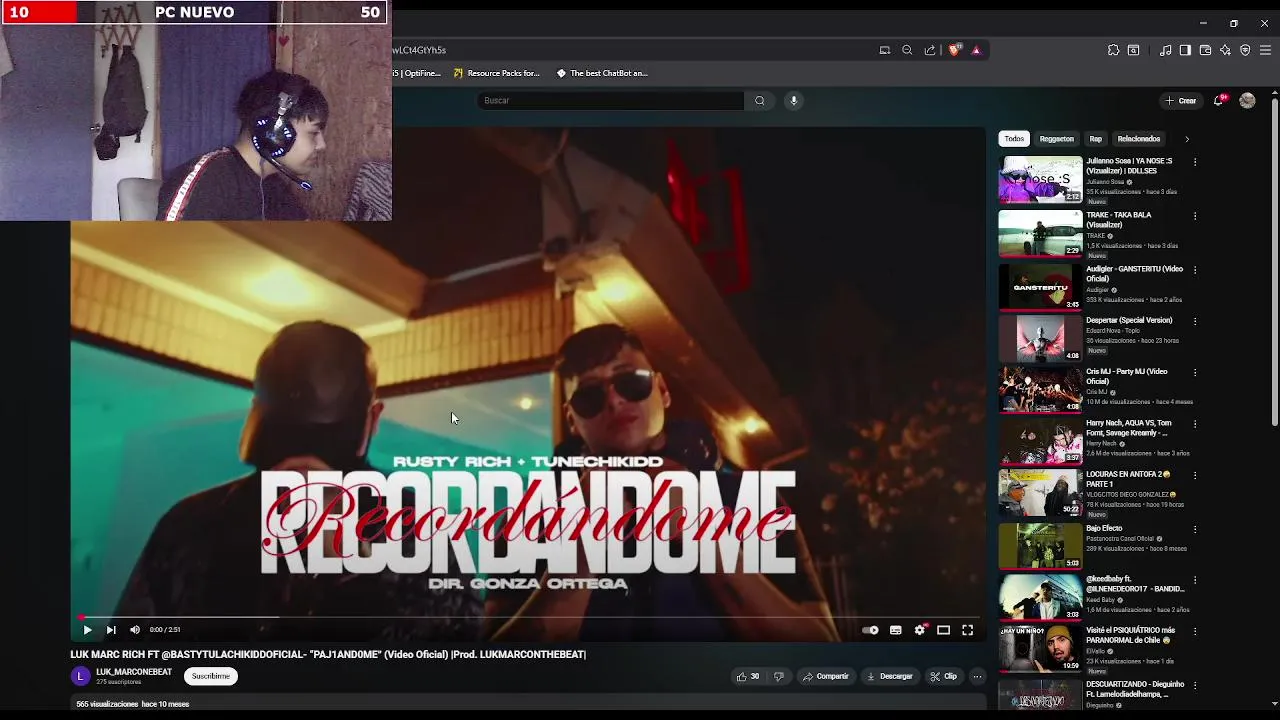Open The best ChatBot an... bookmark

click(602, 73)
